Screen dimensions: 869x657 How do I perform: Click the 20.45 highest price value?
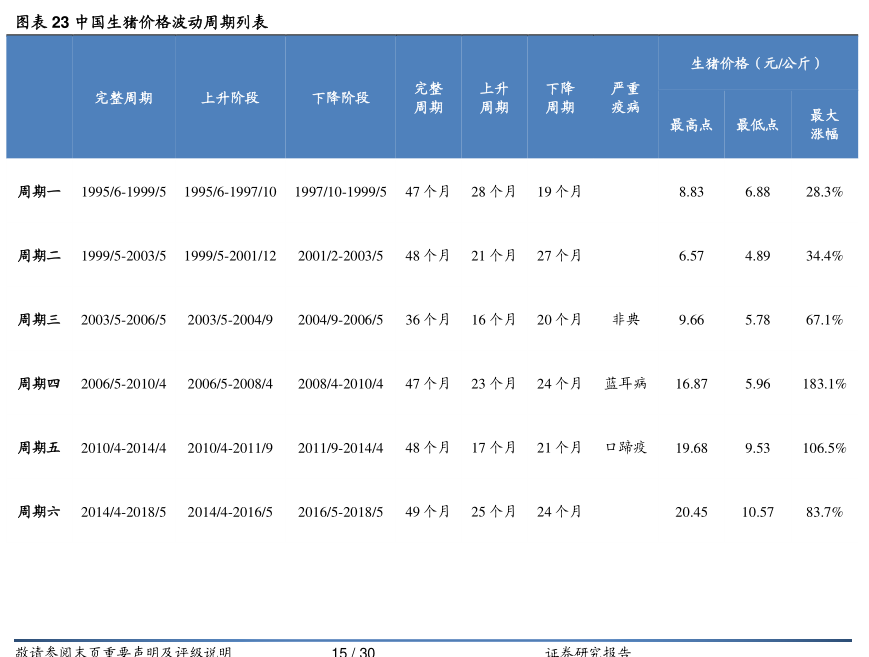[x=691, y=512]
